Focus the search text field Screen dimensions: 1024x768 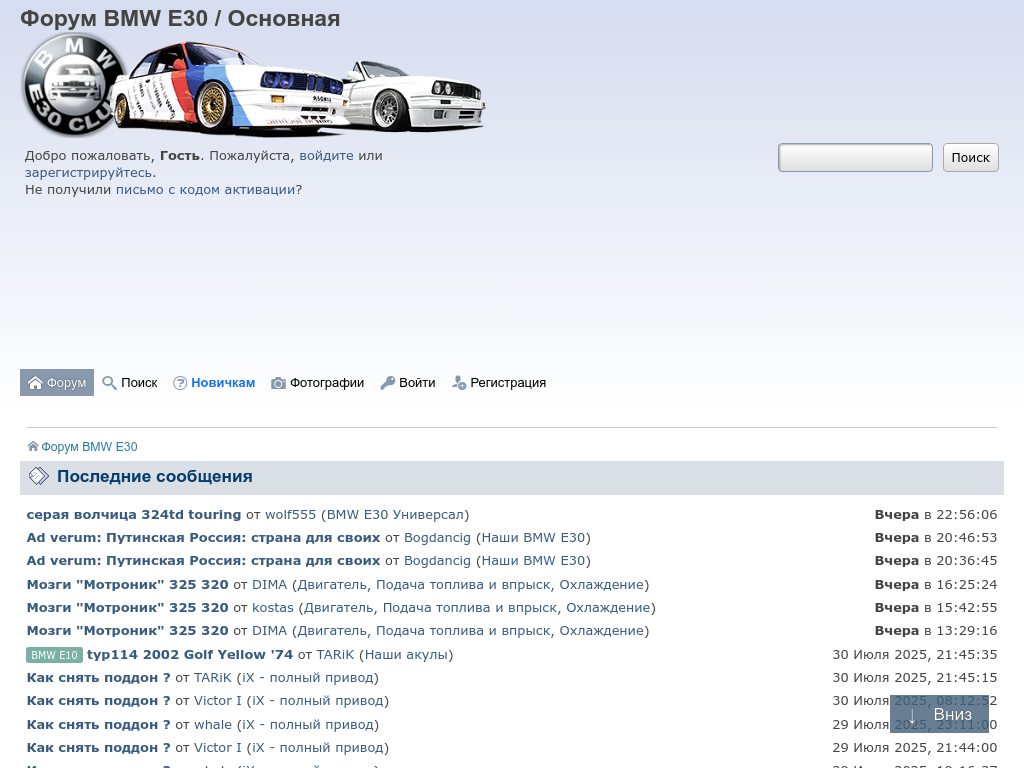855,158
